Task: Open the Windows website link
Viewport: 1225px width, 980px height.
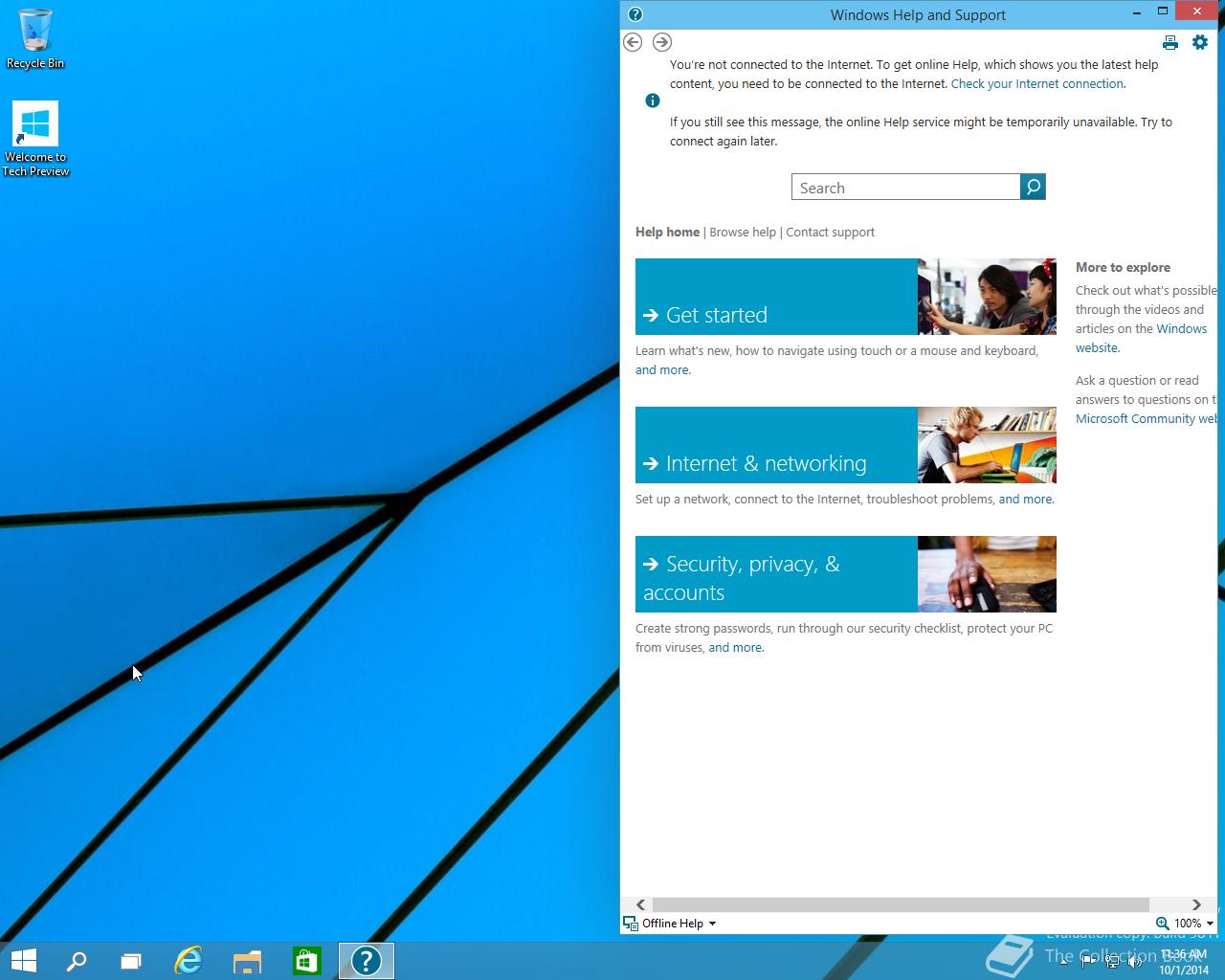Action: tap(1141, 338)
